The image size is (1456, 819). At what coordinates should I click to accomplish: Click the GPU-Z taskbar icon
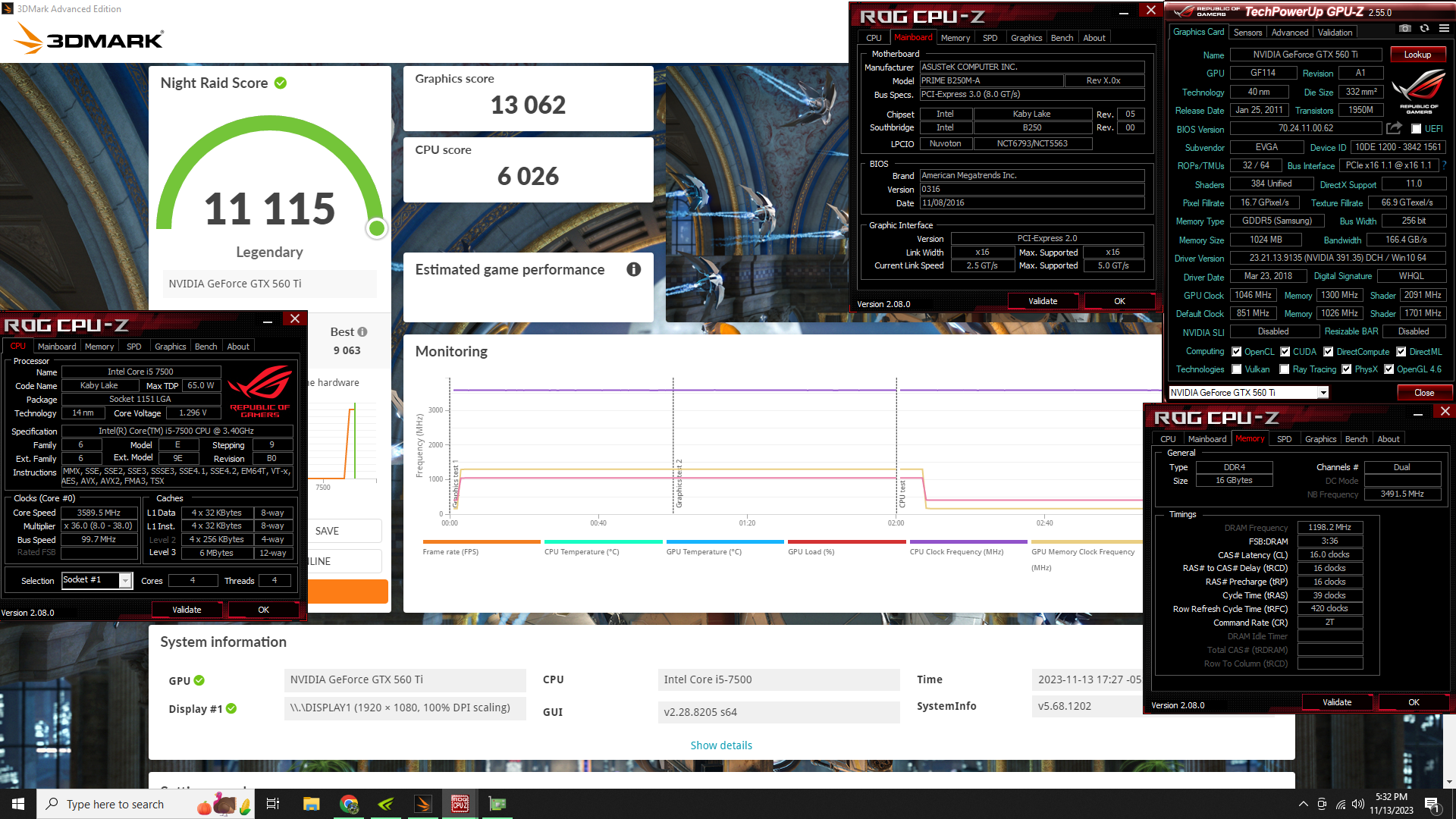497,804
